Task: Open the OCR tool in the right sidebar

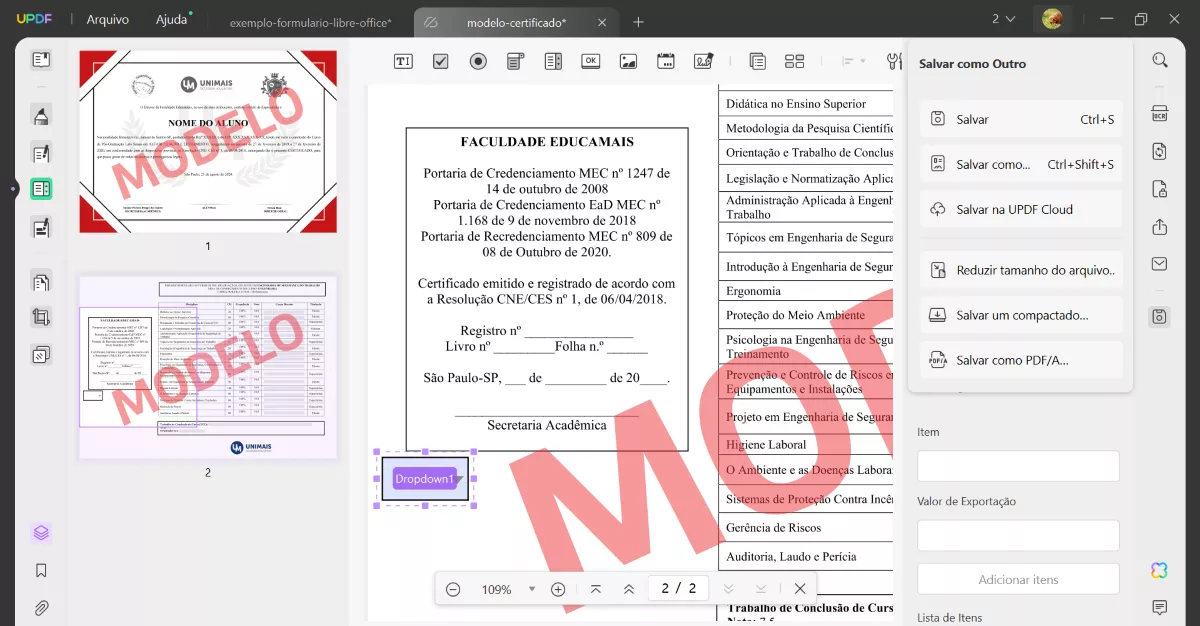Action: [1158, 113]
